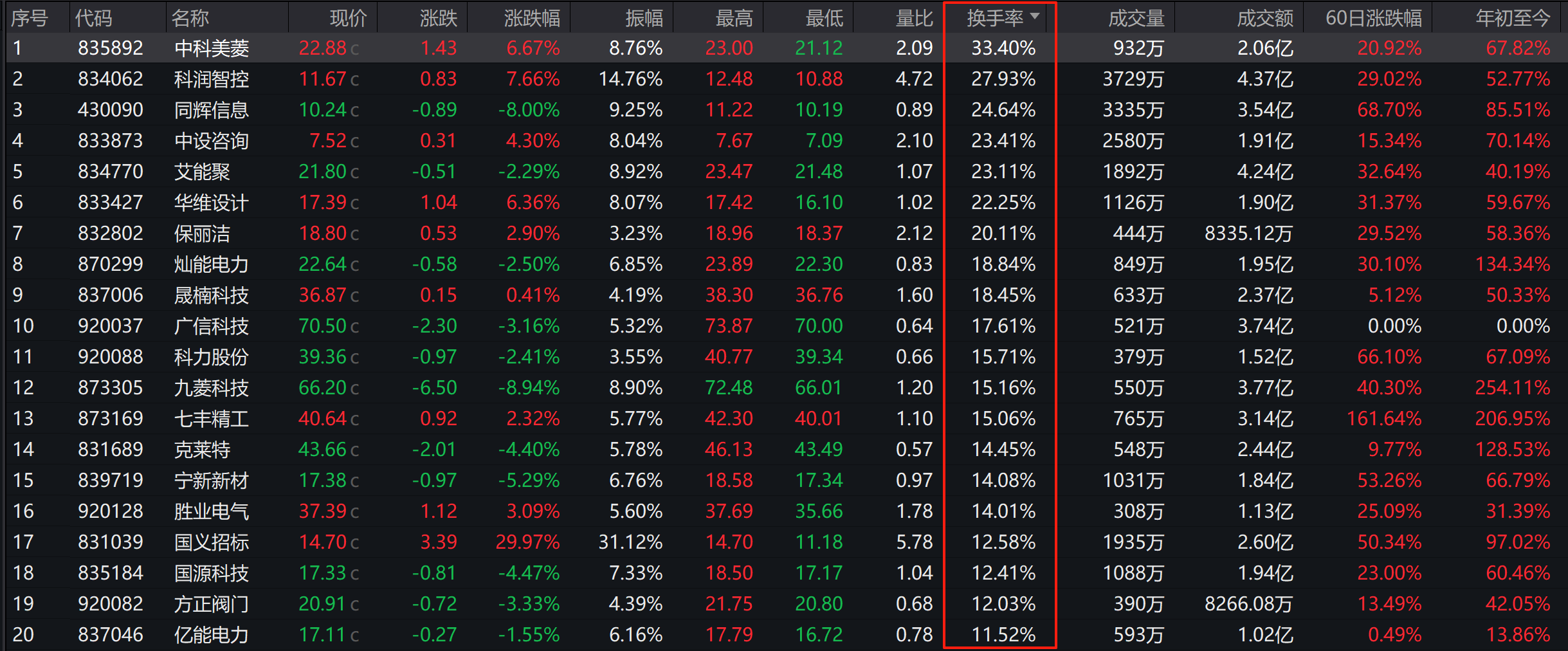Screen dimensions: 1568x651
Task: Select 九菱科技 stock name
Action: [212, 388]
